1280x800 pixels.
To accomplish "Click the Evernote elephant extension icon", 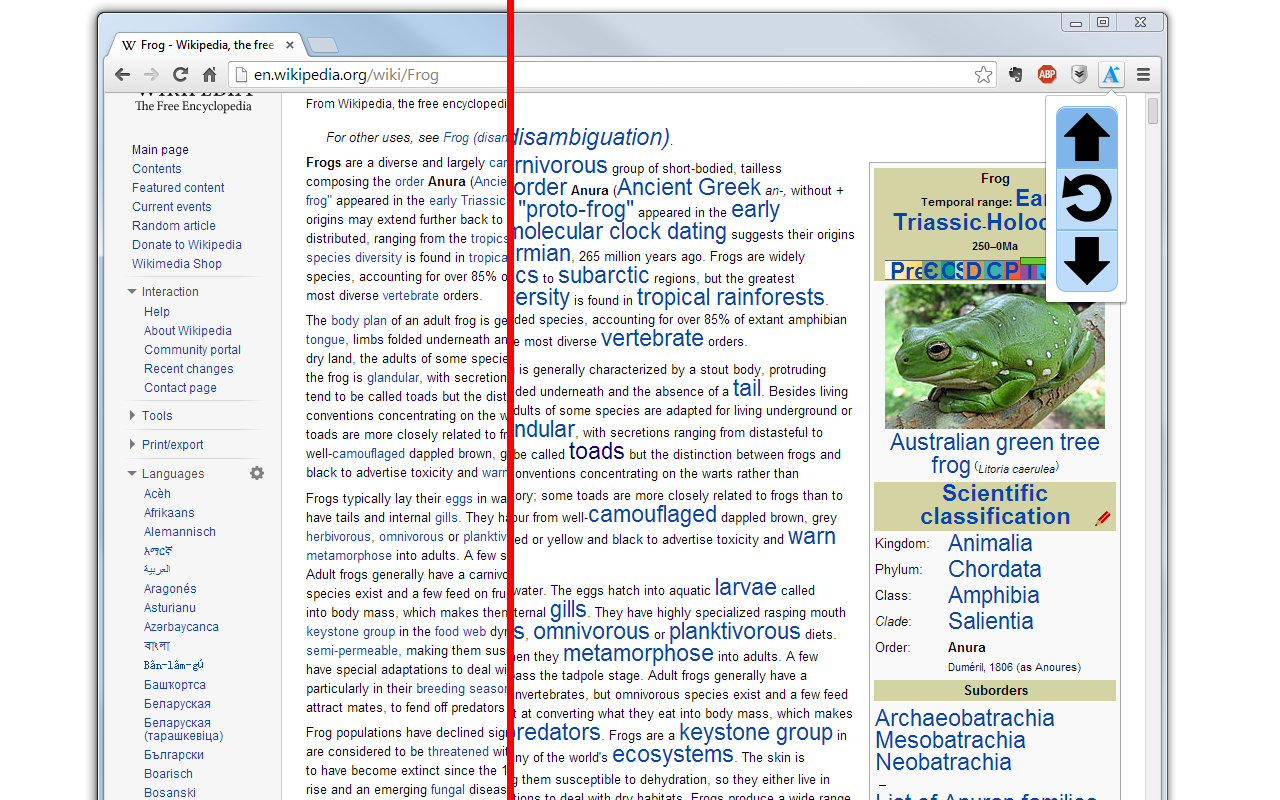I will click(x=1016, y=74).
